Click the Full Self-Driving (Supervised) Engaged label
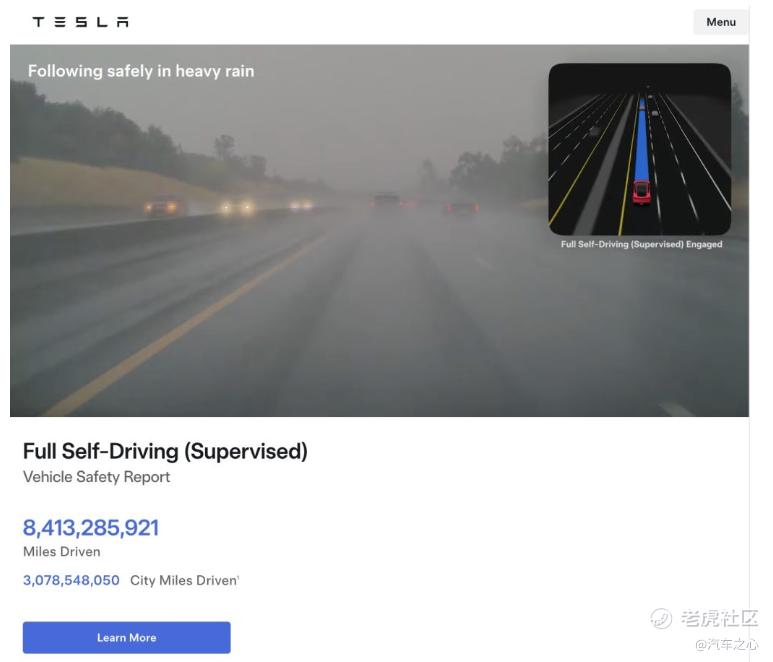Screen dimensions: 773x662 click(641, 244)
